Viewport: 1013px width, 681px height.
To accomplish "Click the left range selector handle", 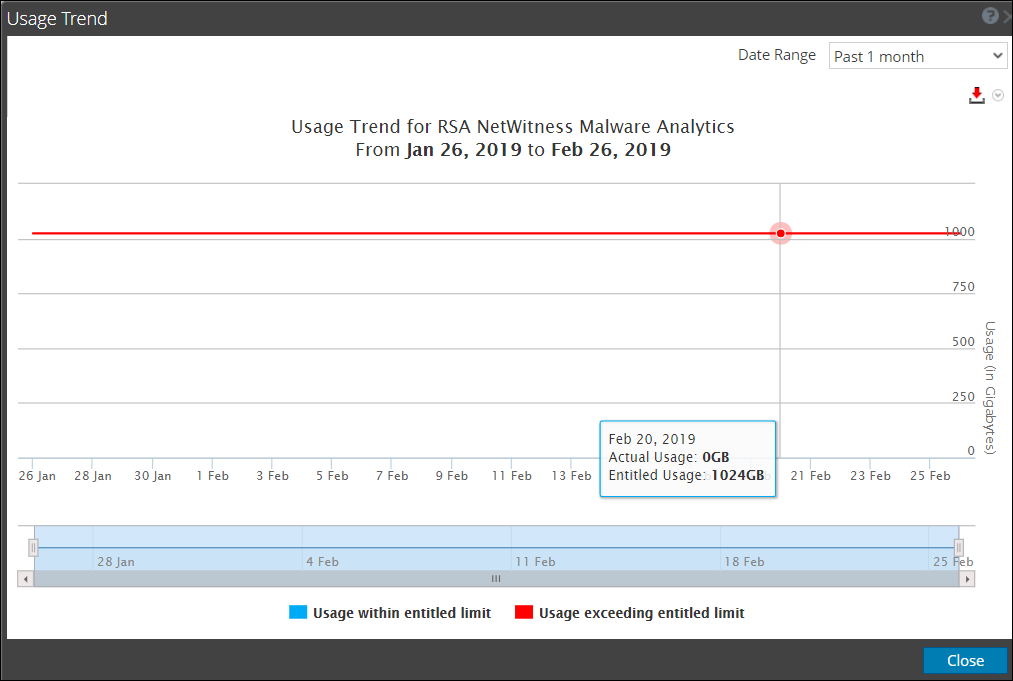I will (x=33, y=548).
